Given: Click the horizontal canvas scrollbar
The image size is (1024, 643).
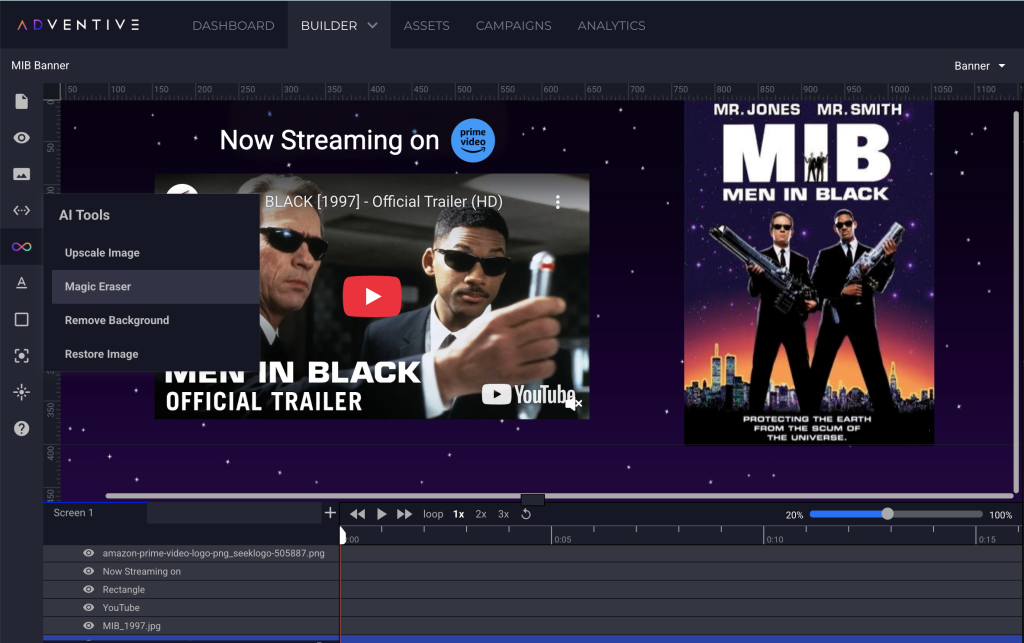Looking at the screenshot, I should pos(559,496).
